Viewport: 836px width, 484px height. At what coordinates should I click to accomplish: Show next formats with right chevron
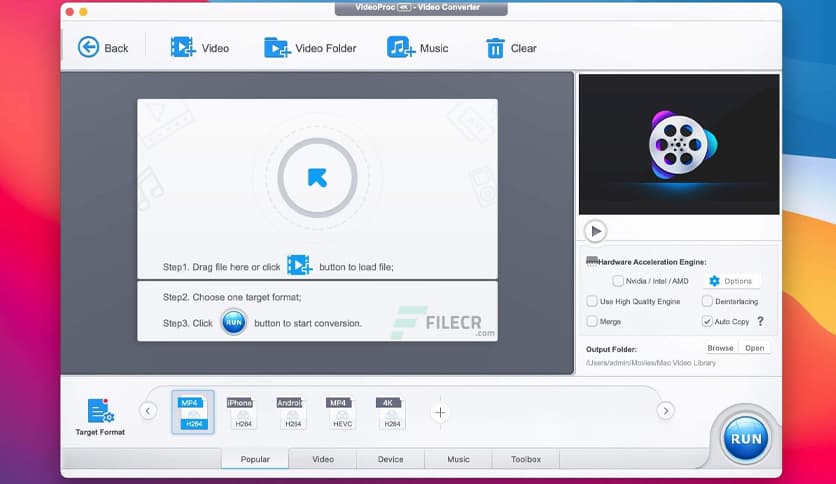[665, 410]
